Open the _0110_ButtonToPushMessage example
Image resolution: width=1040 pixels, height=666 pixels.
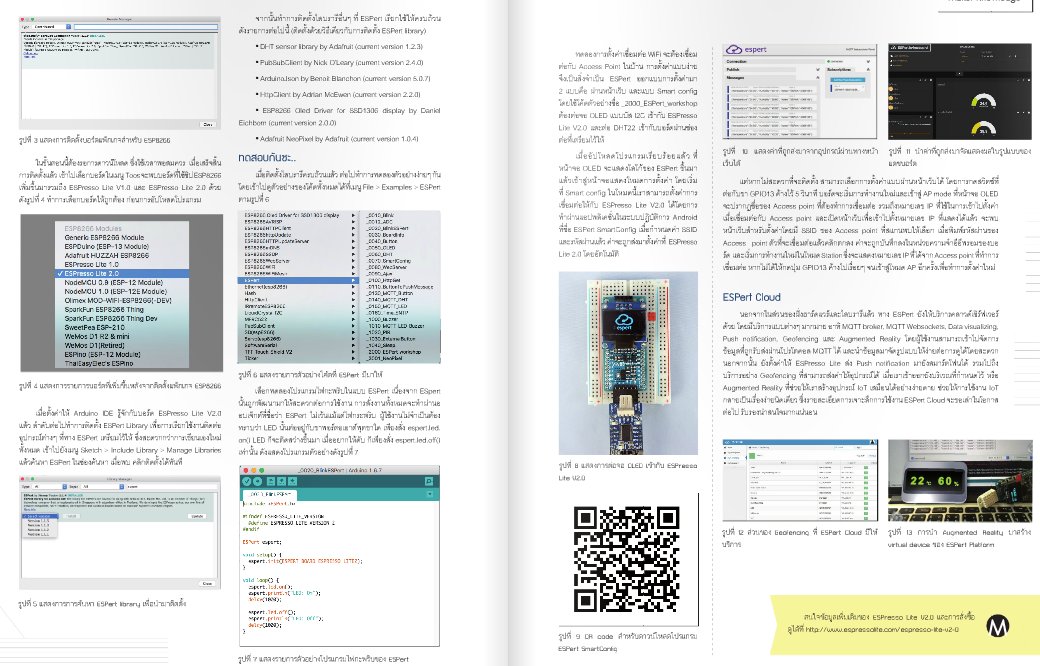pyautogui.click(x=400, y=287)
